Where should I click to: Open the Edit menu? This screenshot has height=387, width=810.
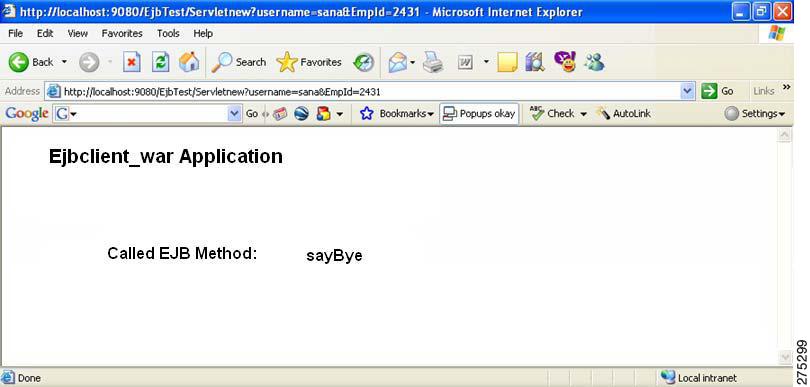click(x=45, y=33)
